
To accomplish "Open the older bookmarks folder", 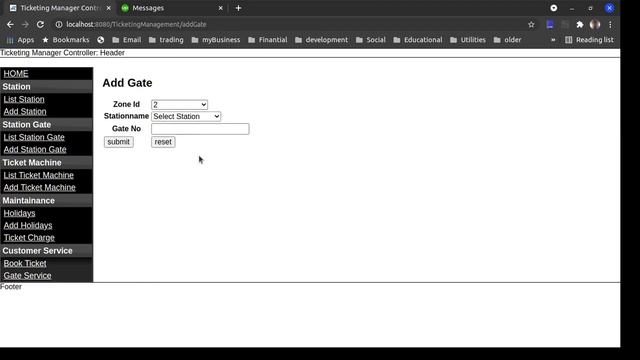I will [507, 40].
